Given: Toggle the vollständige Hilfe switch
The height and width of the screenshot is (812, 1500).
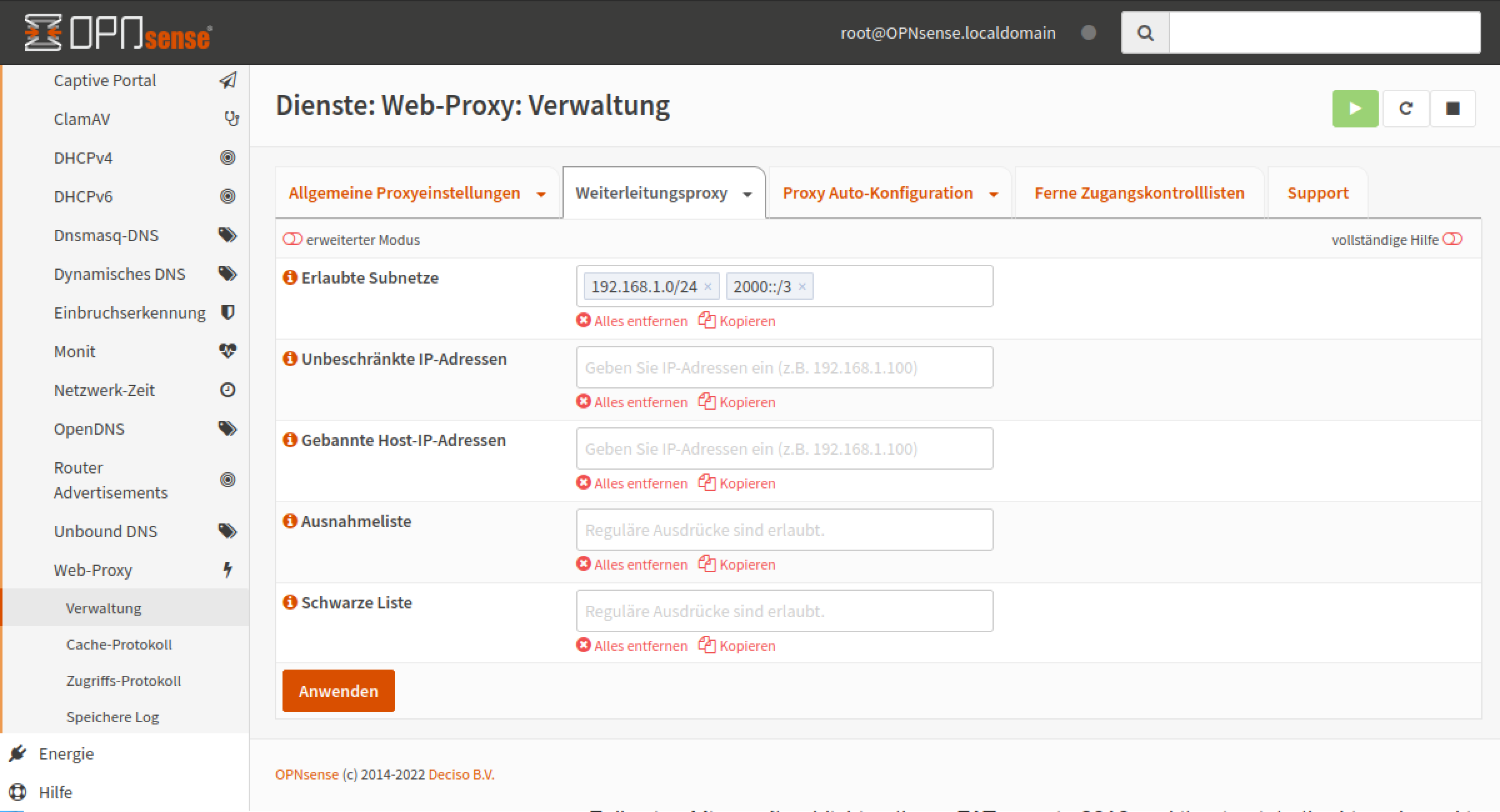Looking at the screenshot, I should [1452, 239].
